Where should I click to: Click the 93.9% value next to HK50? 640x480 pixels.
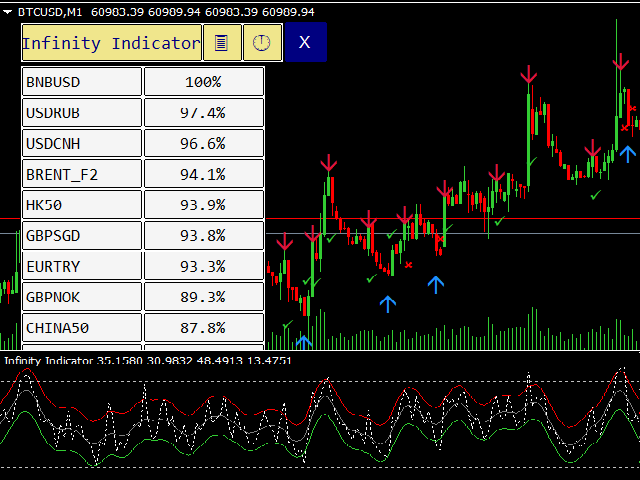(204, 205)
